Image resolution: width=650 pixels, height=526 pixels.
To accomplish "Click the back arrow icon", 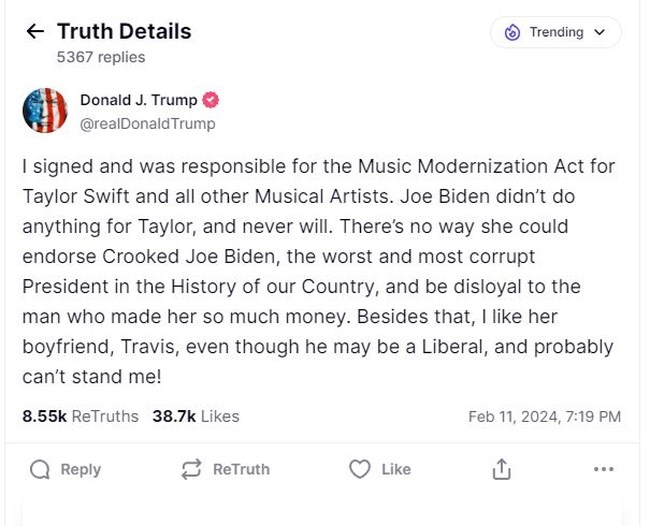I will [x=35, y=31].
